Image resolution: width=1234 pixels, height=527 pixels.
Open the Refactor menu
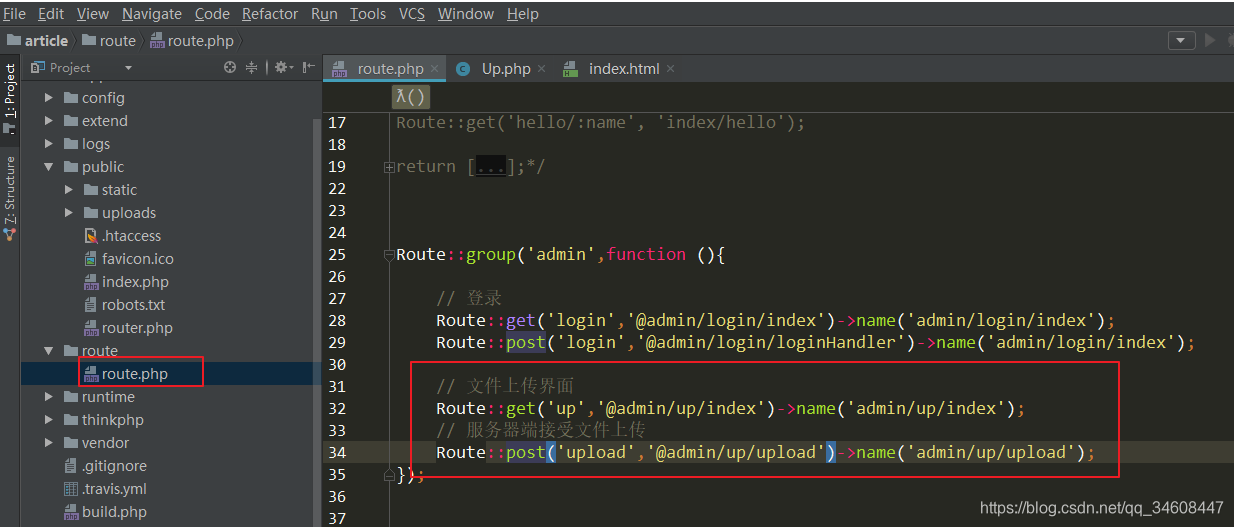click(270, 14)
